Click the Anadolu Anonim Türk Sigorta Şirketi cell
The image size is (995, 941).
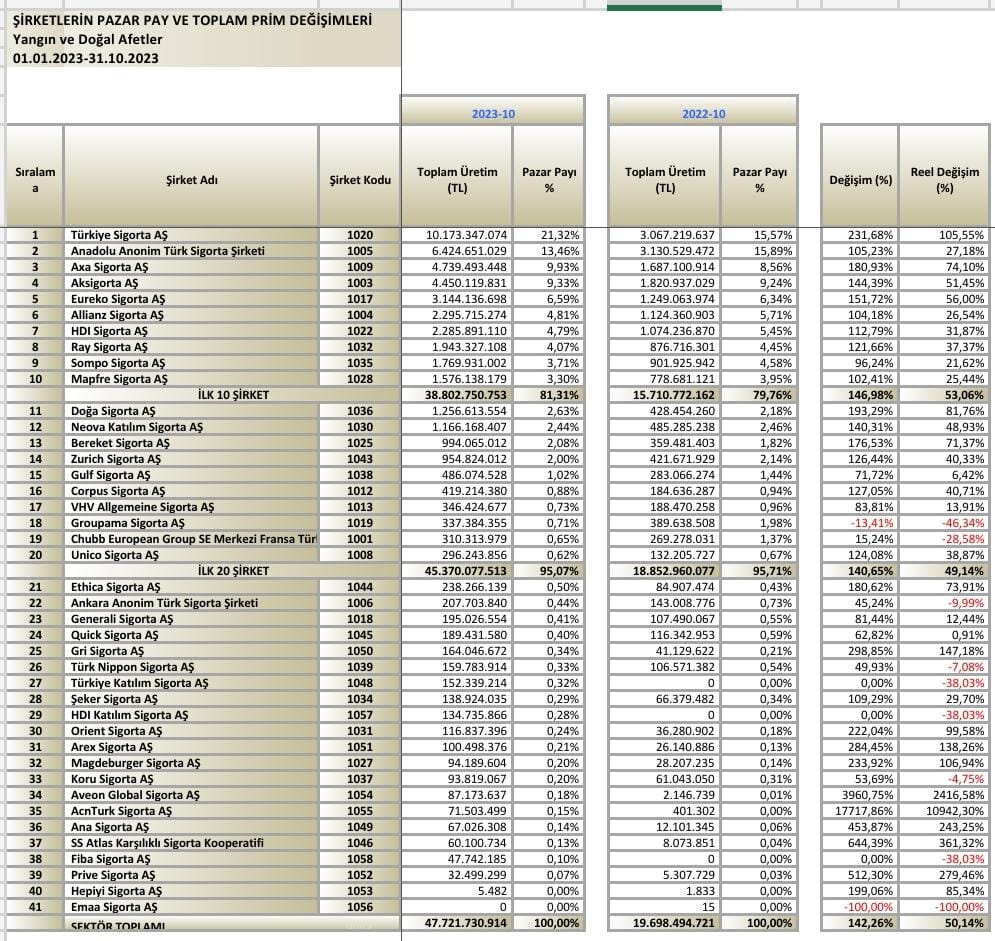(x=191, y=251)
